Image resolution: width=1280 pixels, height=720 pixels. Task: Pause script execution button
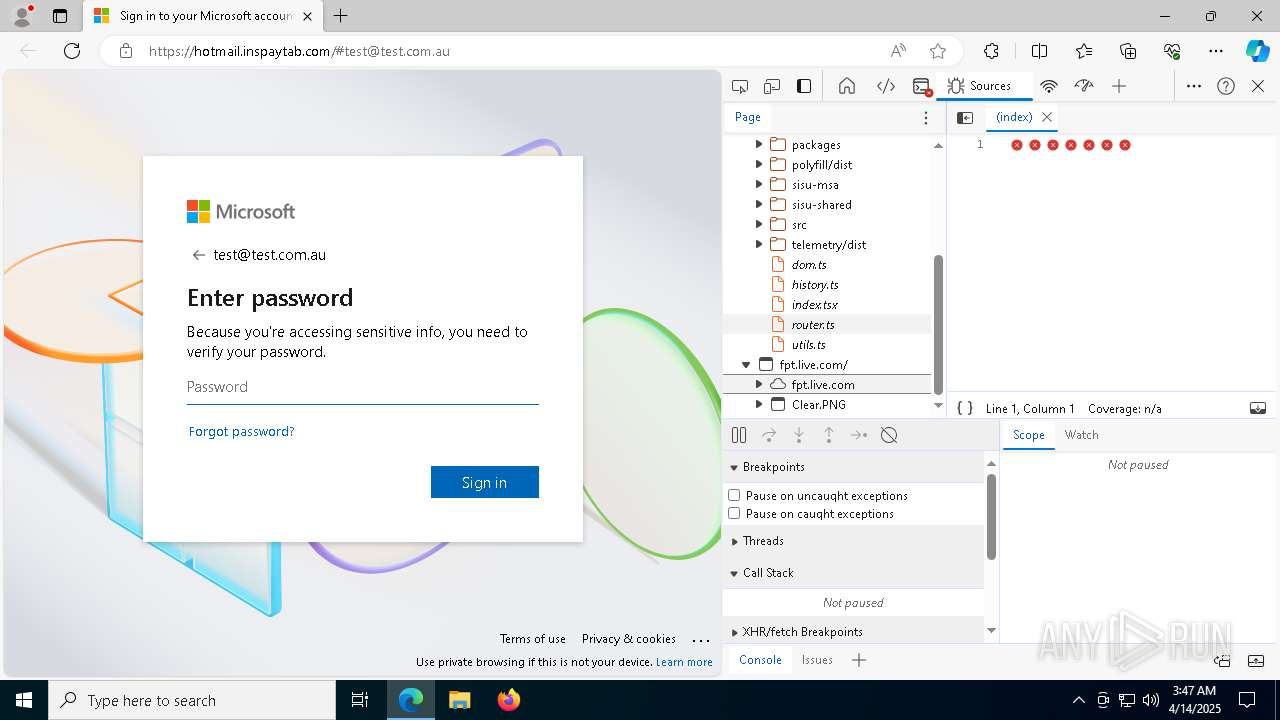(739, 435)
